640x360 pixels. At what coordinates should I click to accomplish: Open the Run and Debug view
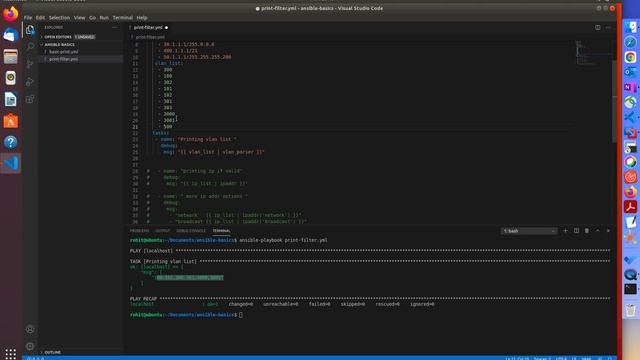pos(30,82)
